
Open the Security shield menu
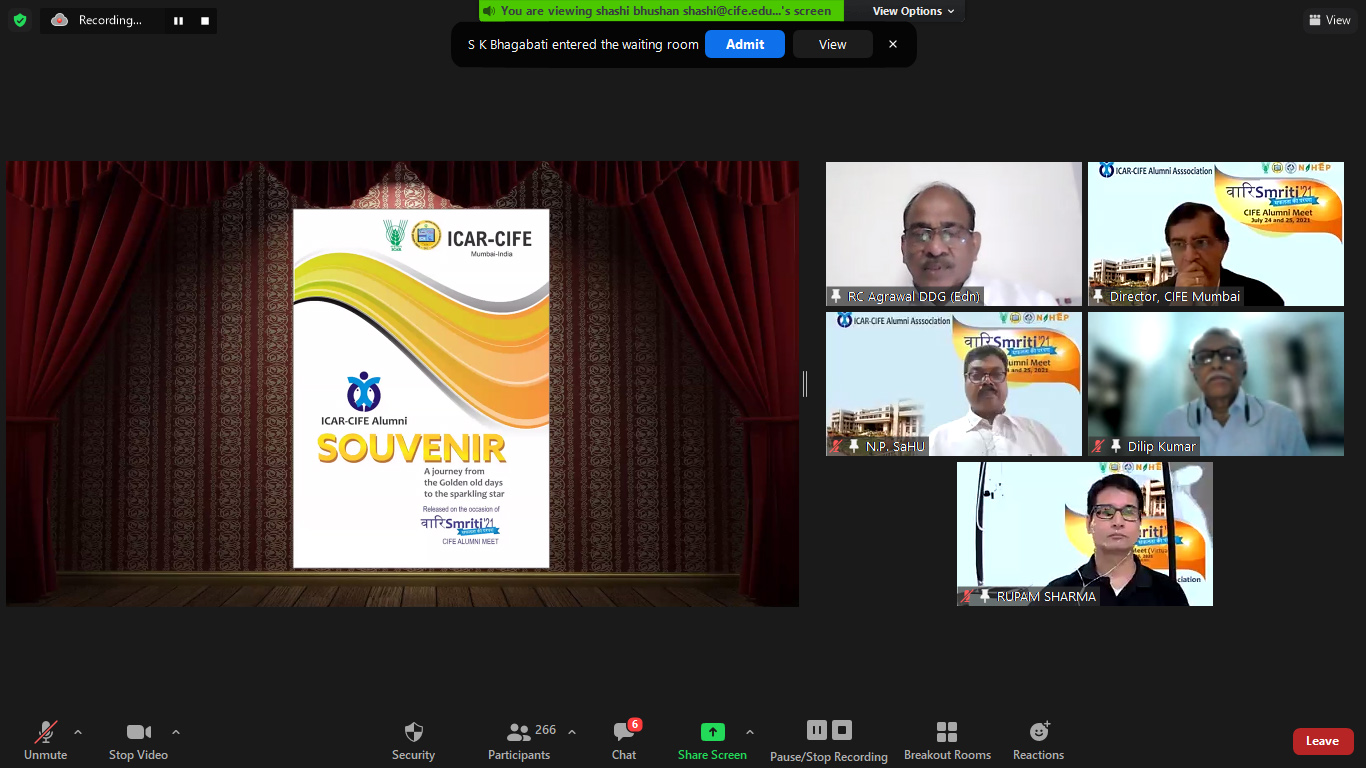coord(413,740)
